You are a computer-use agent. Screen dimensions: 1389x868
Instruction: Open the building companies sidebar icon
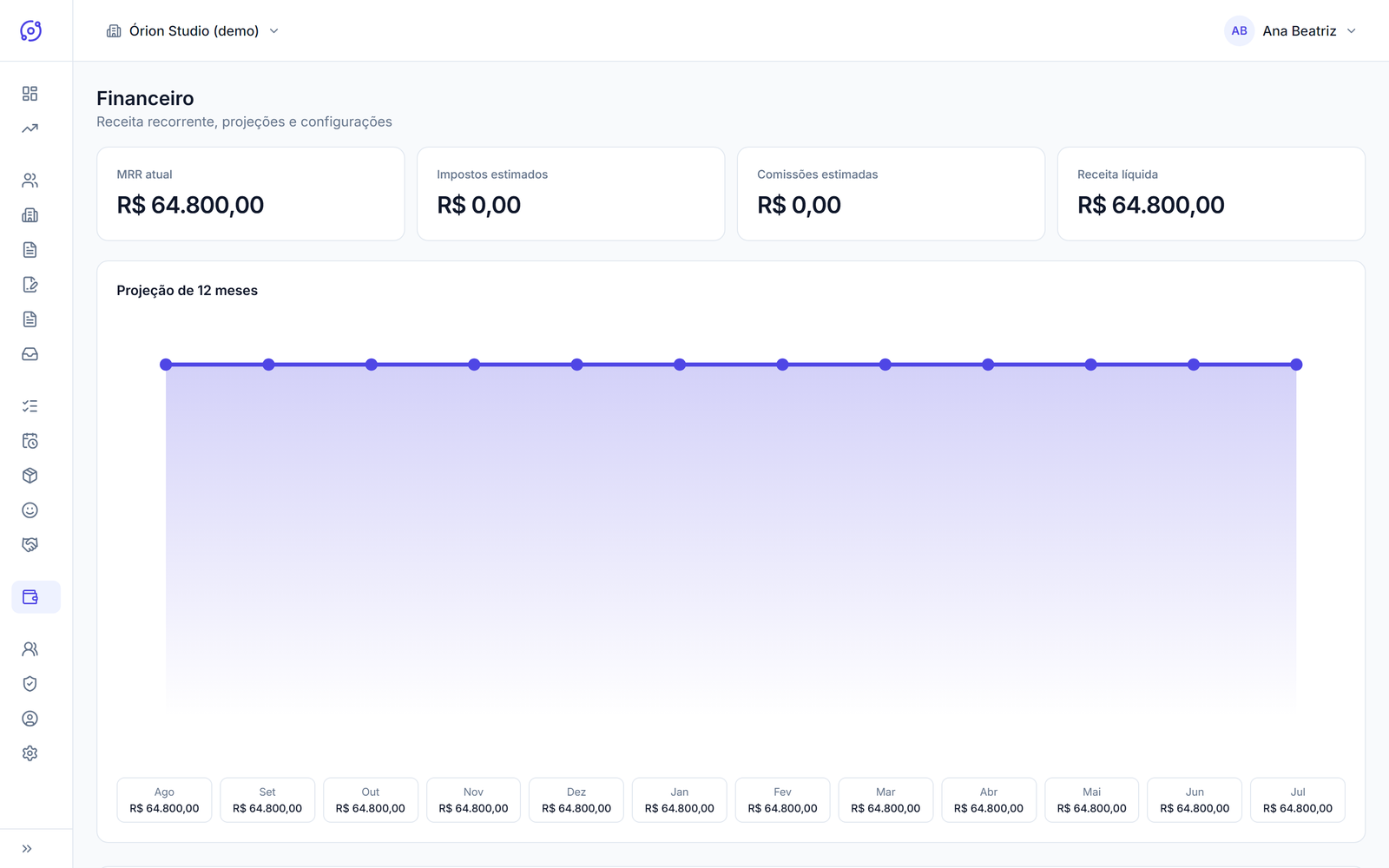[x=30, y=215]
